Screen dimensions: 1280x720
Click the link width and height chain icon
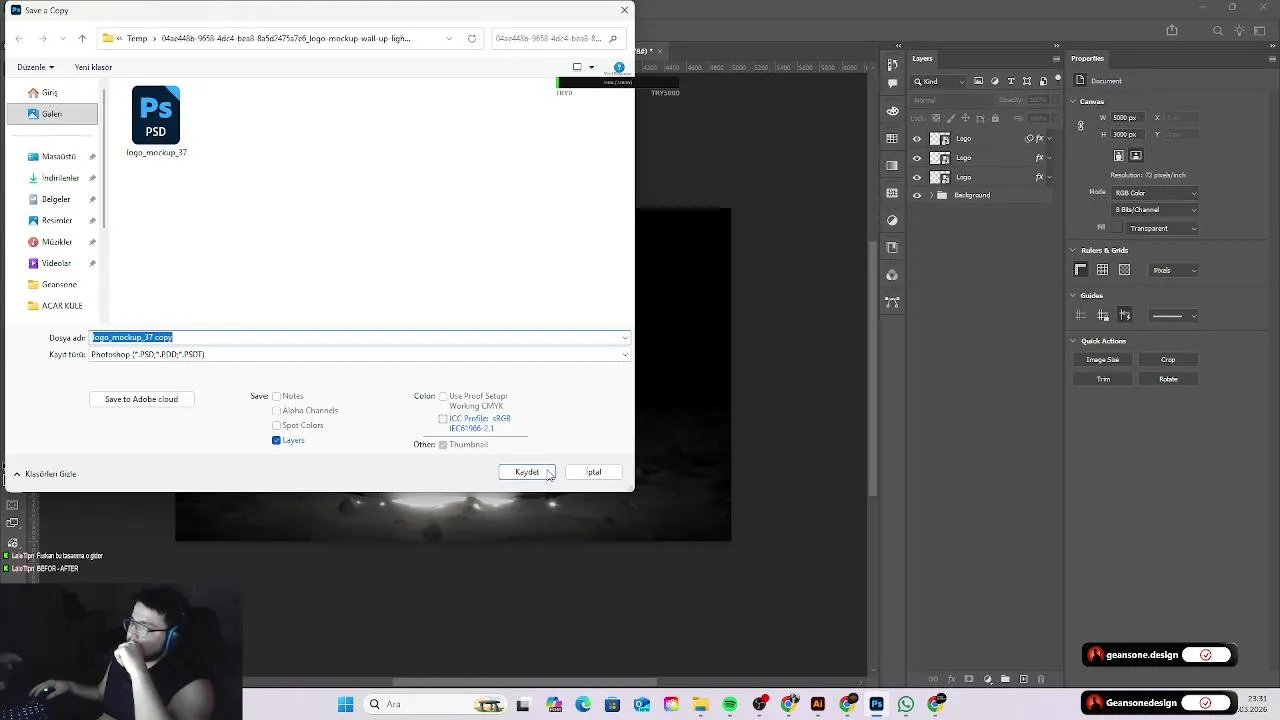pyautogui.click(x=1080, y=126)
